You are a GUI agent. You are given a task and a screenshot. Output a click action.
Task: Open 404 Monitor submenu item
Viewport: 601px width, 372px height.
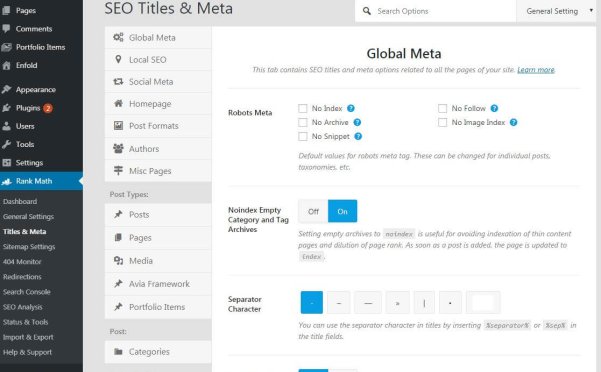(x=22, y=262)
